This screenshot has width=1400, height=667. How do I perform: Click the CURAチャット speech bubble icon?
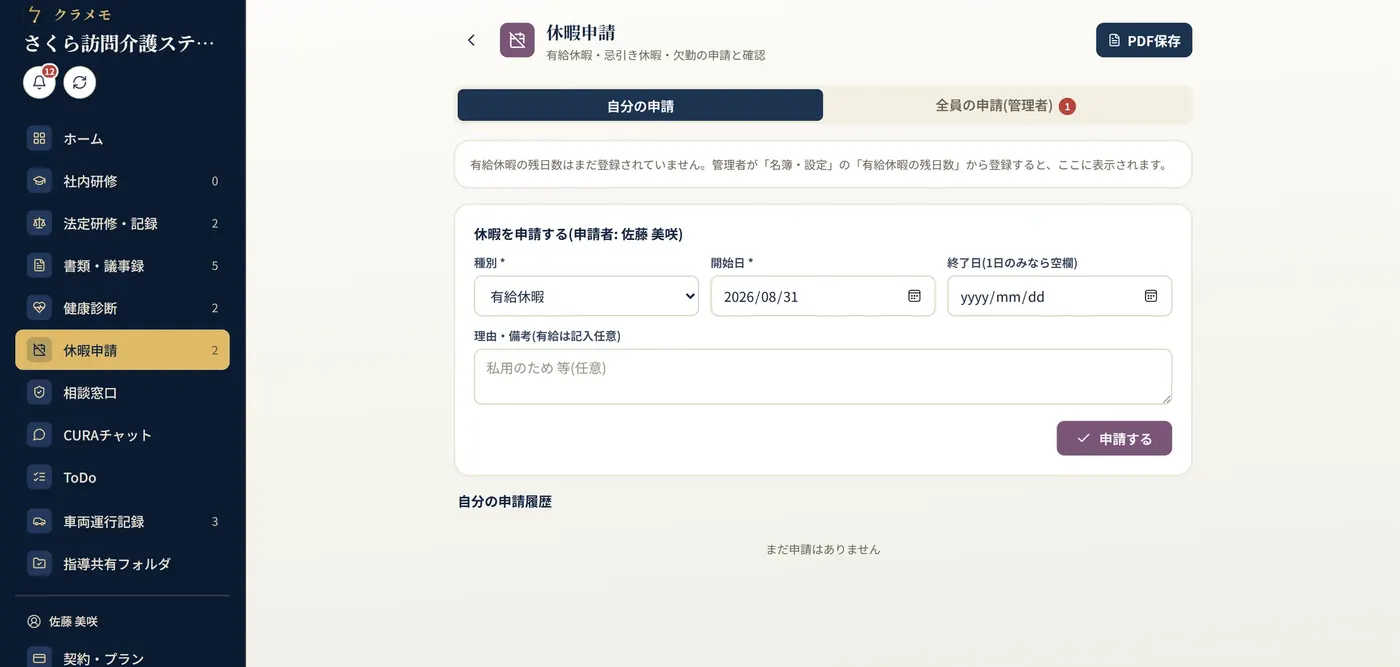[39, 435]
